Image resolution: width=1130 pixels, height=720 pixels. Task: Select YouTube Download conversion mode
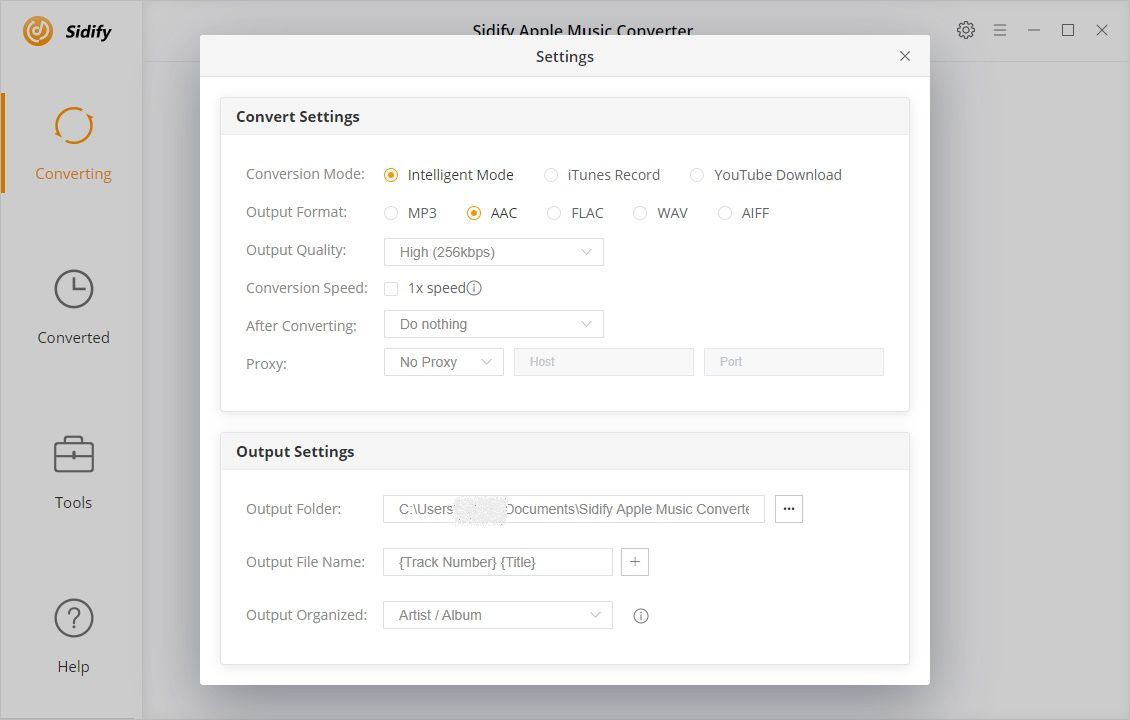pos(696,175)
